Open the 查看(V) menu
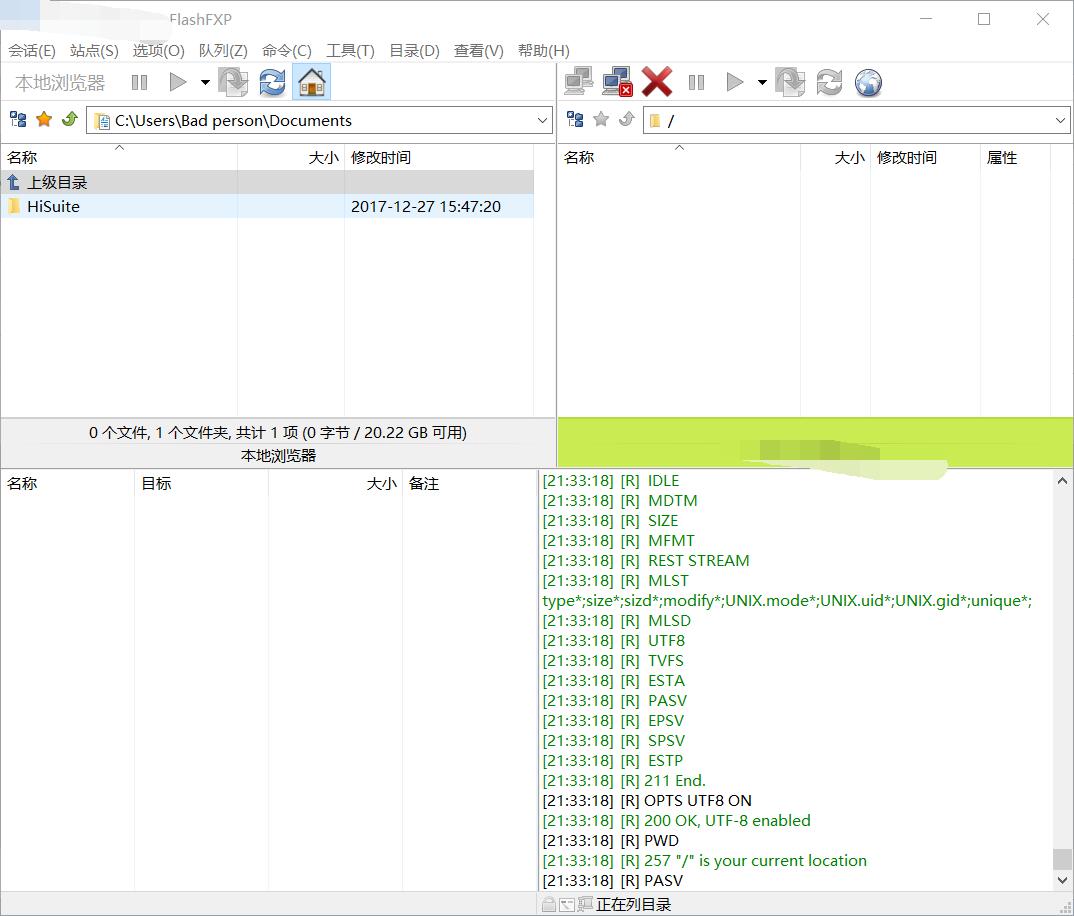The width and height of the screenshot is (1074, 916). (478, 51)
